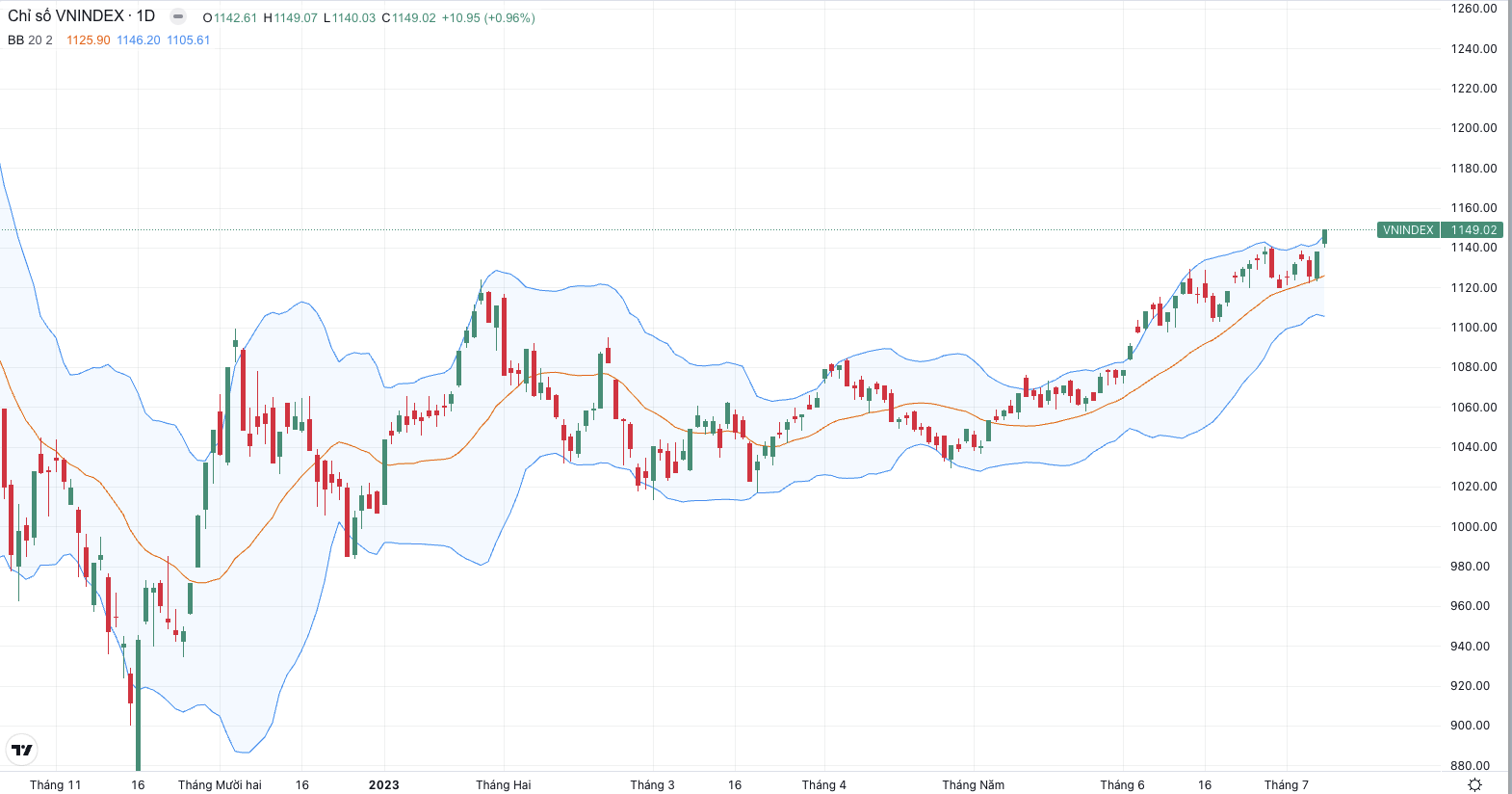Select the Chỉ số VNINDEX · 1D title
Image resolution: width=1512 pixels, height=794 pixels.
coord(81,16)
